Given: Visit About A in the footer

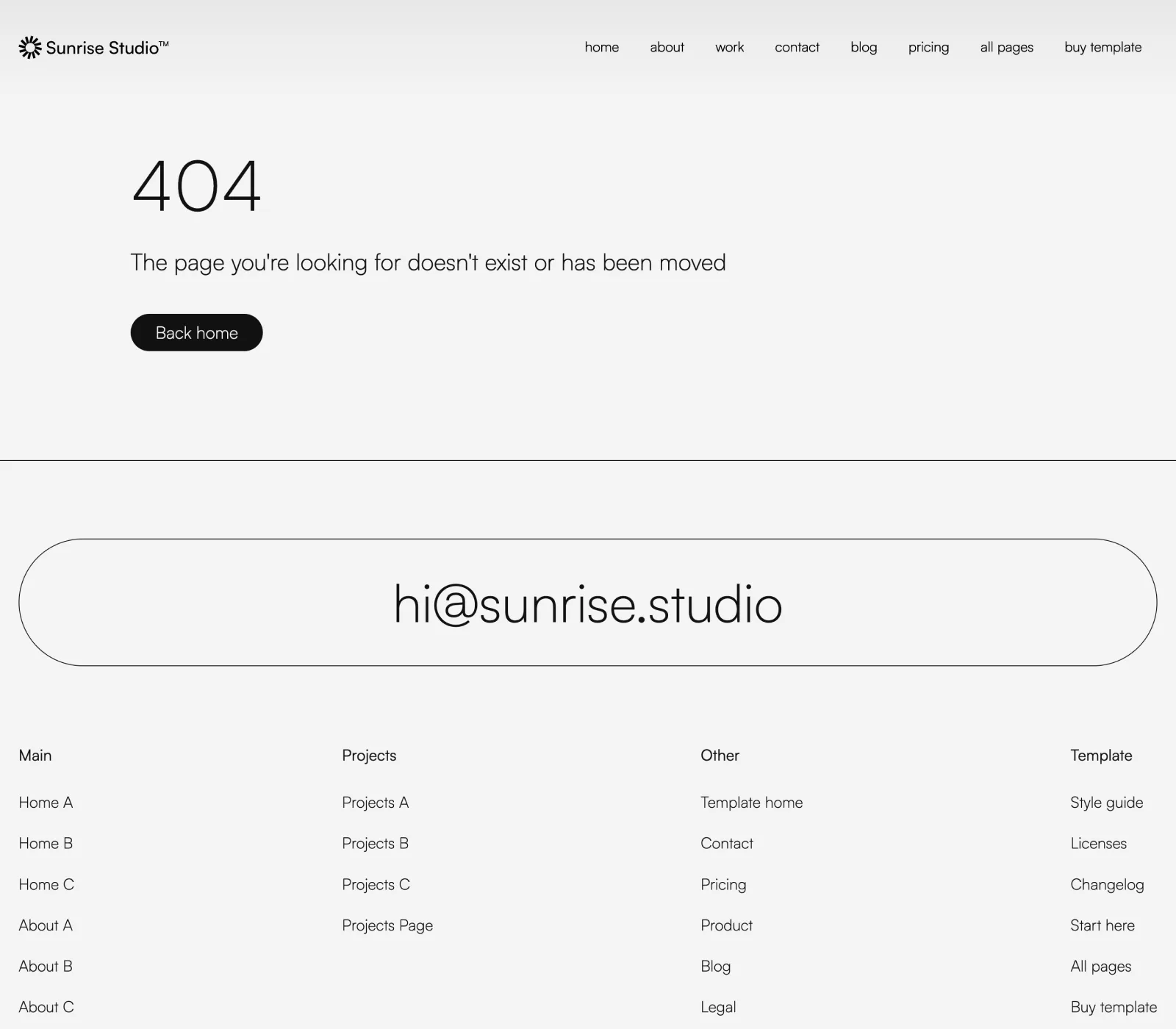Looking at the screenshot, I should pos(46,925).
